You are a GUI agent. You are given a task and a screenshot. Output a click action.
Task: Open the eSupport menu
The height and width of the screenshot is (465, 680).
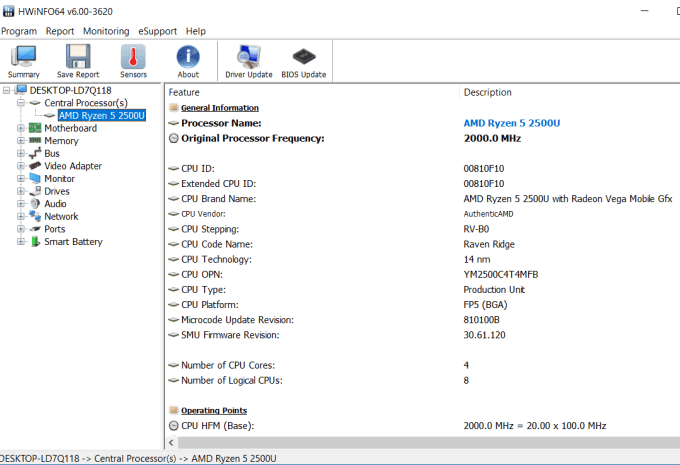pyautogui.click(x=157, y=31)
